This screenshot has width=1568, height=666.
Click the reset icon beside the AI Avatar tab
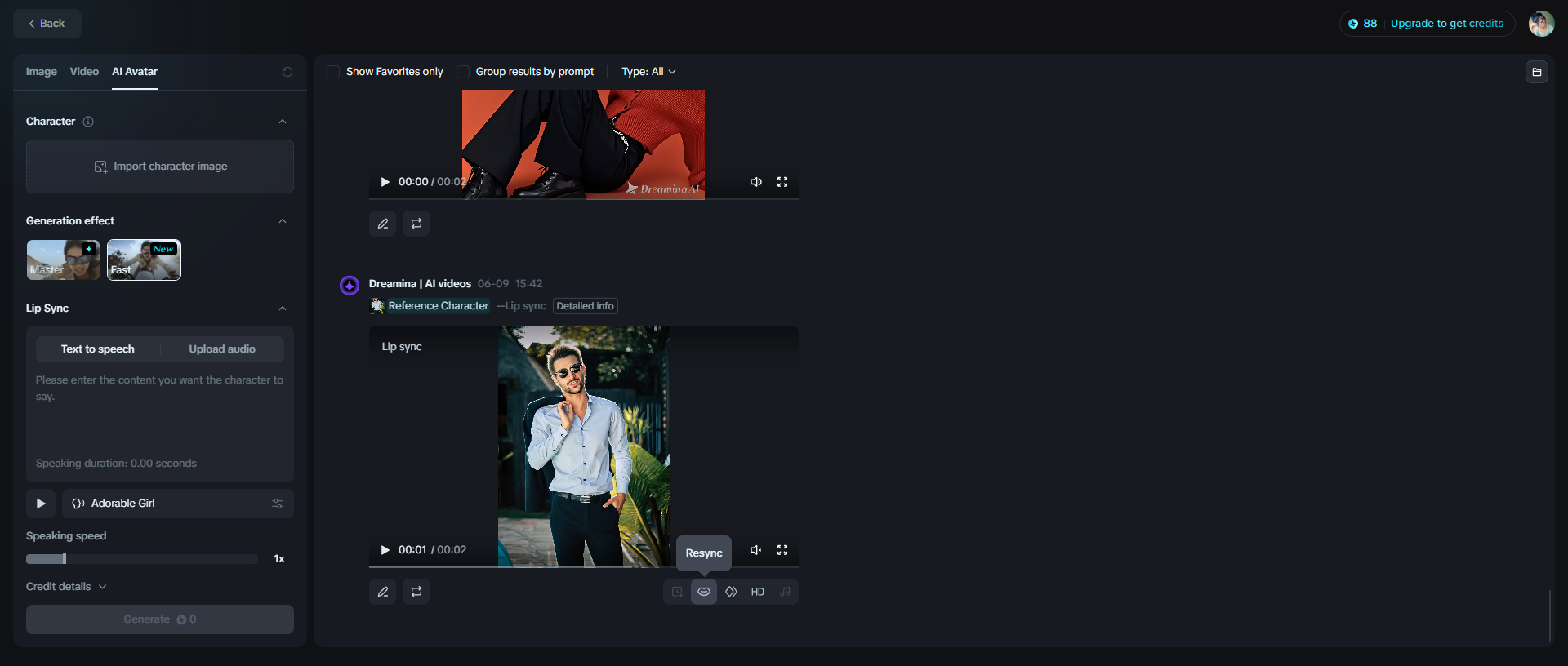(x=287, y=72)
